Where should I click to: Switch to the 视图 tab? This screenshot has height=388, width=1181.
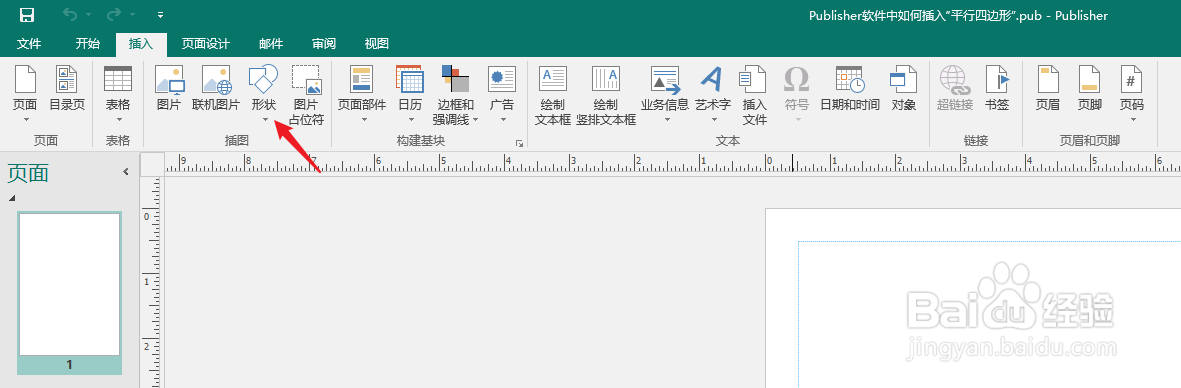[377, 44]
